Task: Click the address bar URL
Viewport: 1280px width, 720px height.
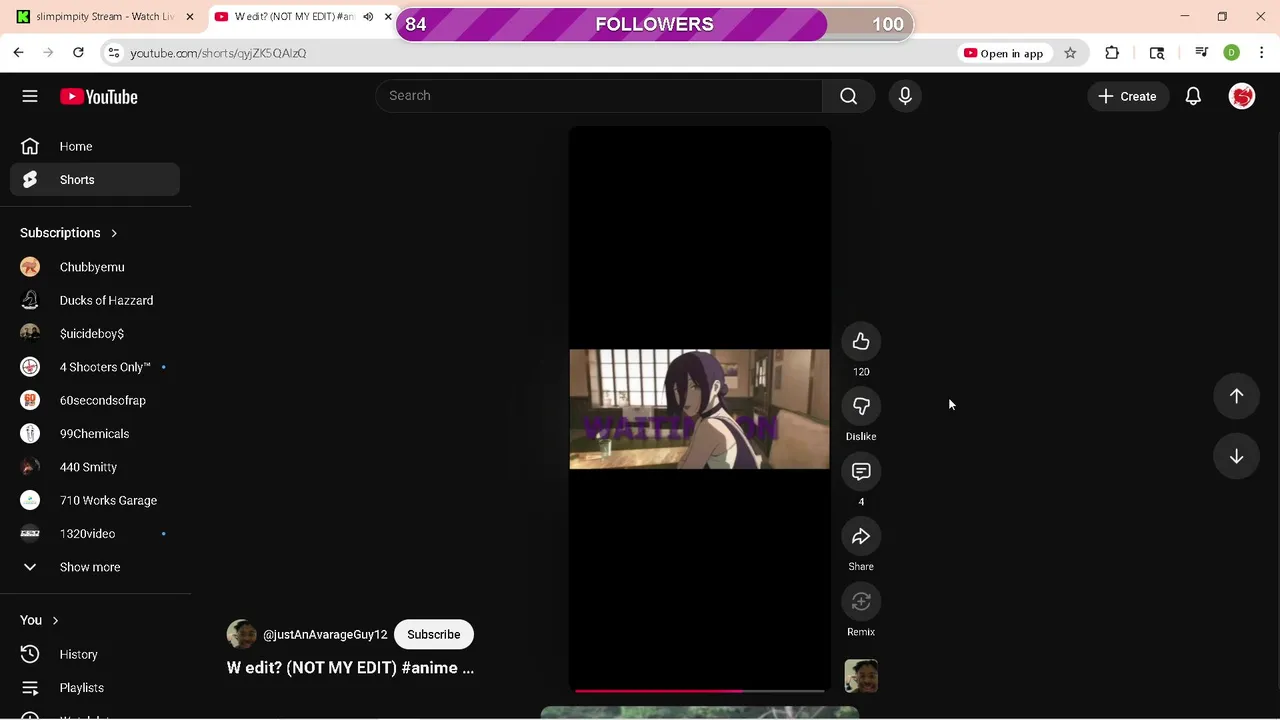Action: click(x=218, y=53)
